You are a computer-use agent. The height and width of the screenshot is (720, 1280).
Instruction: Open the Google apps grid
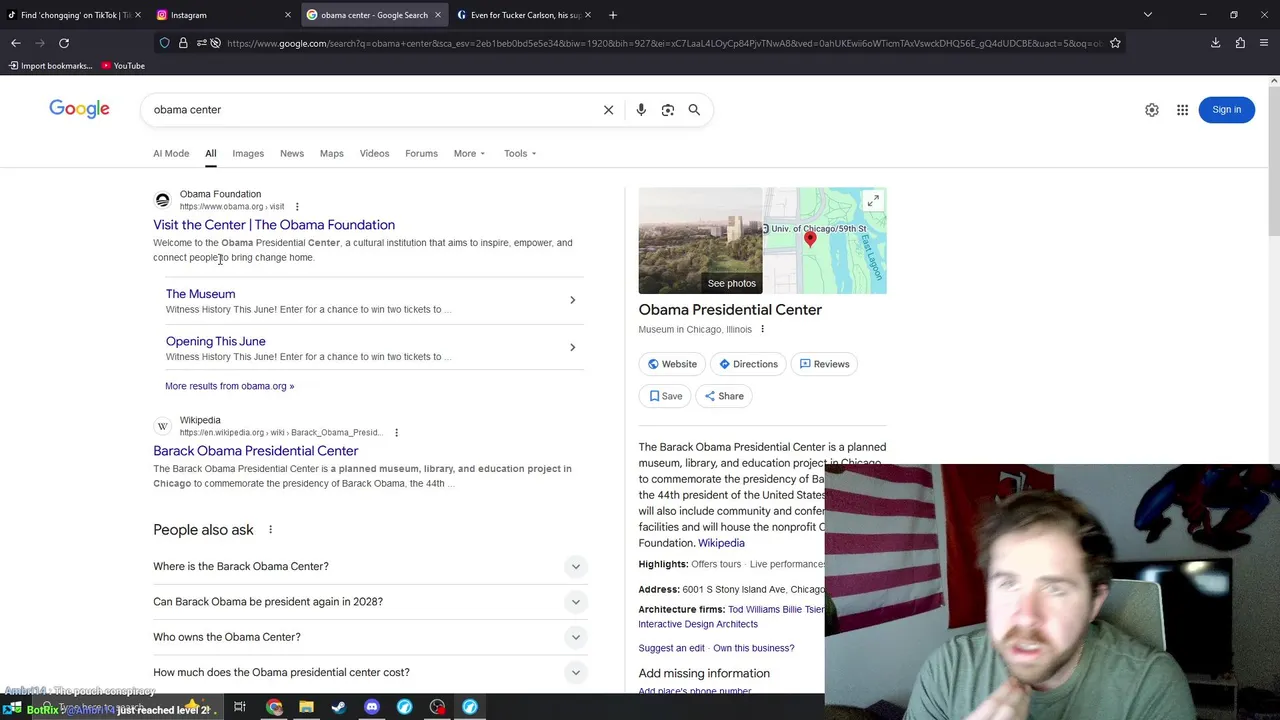point(1183,110)
